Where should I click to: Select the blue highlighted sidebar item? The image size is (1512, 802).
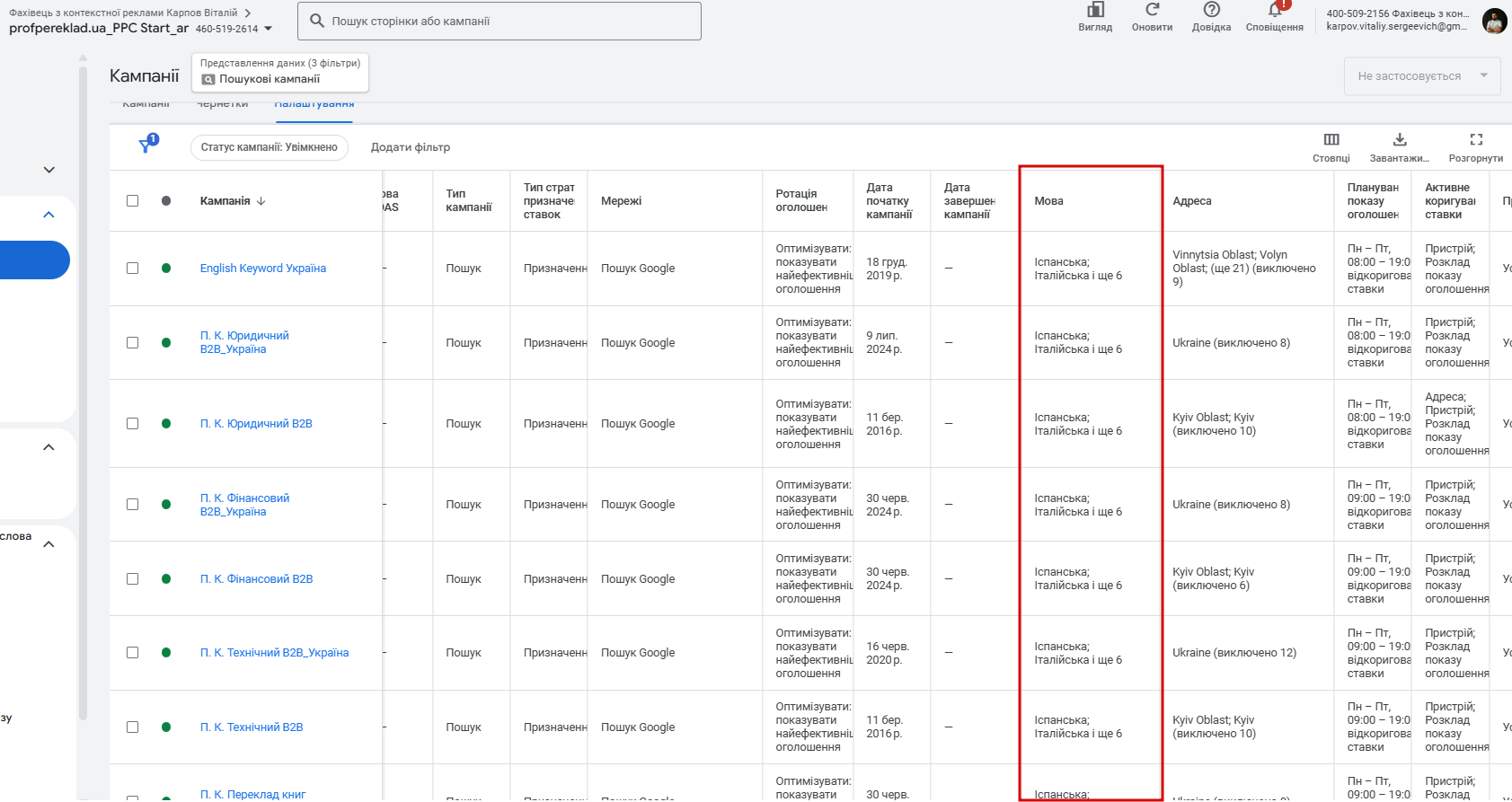[x=34, y=260]
